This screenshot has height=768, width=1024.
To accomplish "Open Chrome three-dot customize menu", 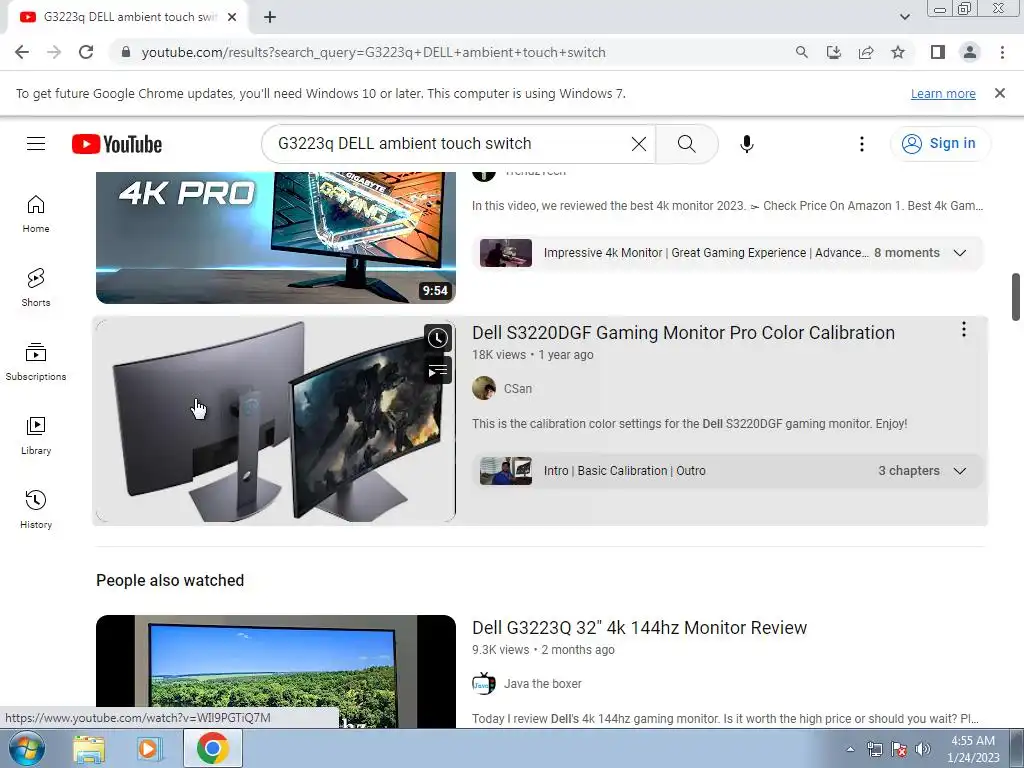I will (1002, 52).
